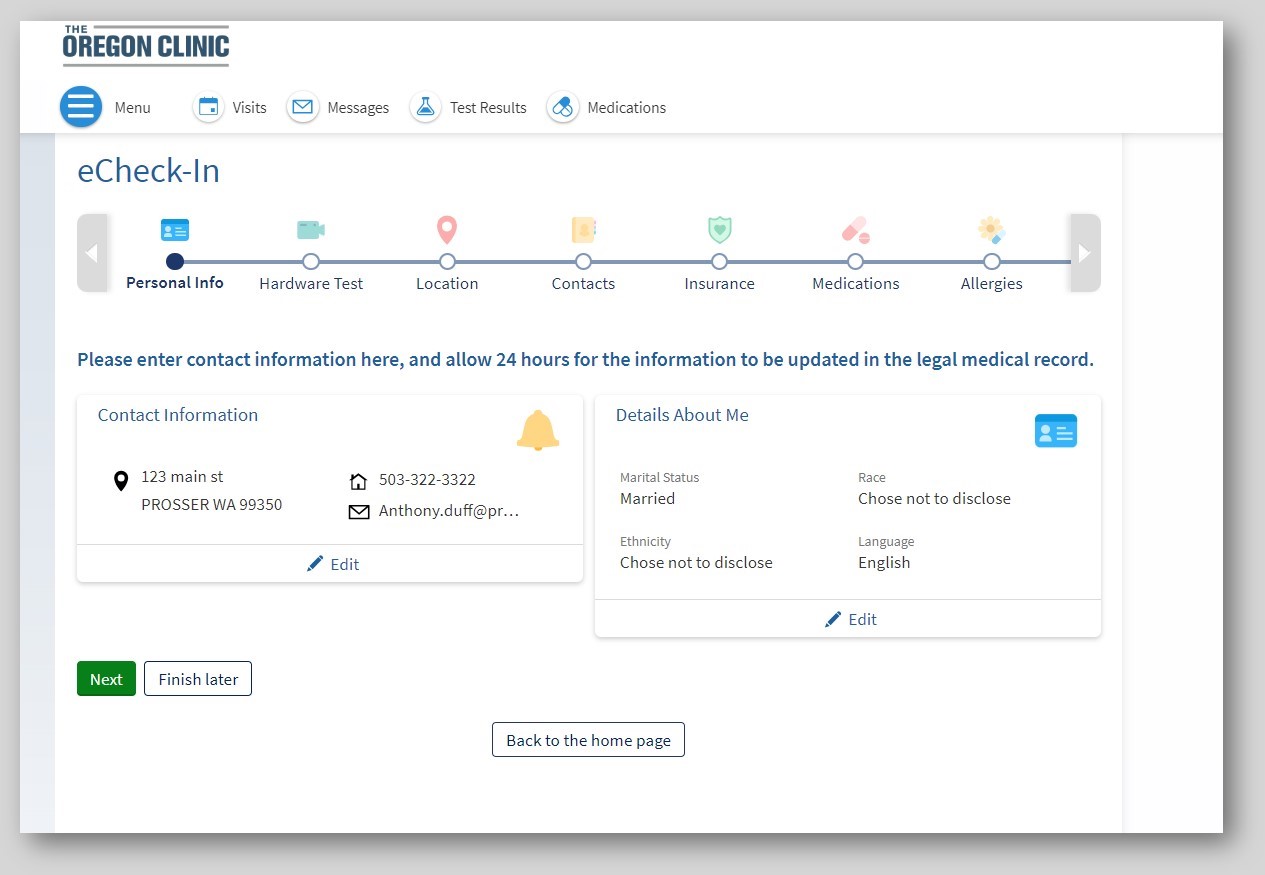Open the Visits calendar icon
This screenshot has height=875, width=1265.
pos(208,107)
